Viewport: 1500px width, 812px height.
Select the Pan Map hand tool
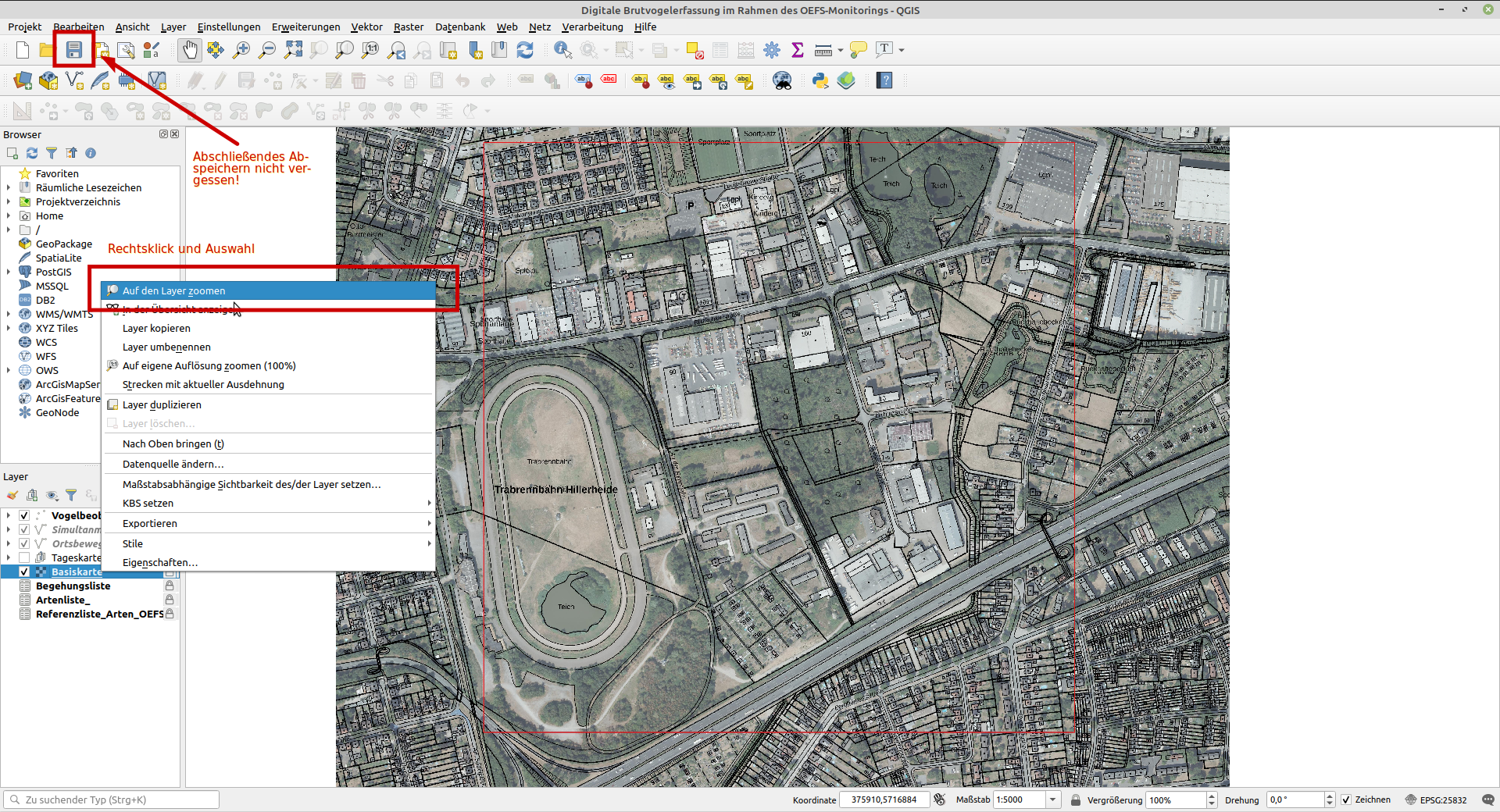tap(190, 50)
